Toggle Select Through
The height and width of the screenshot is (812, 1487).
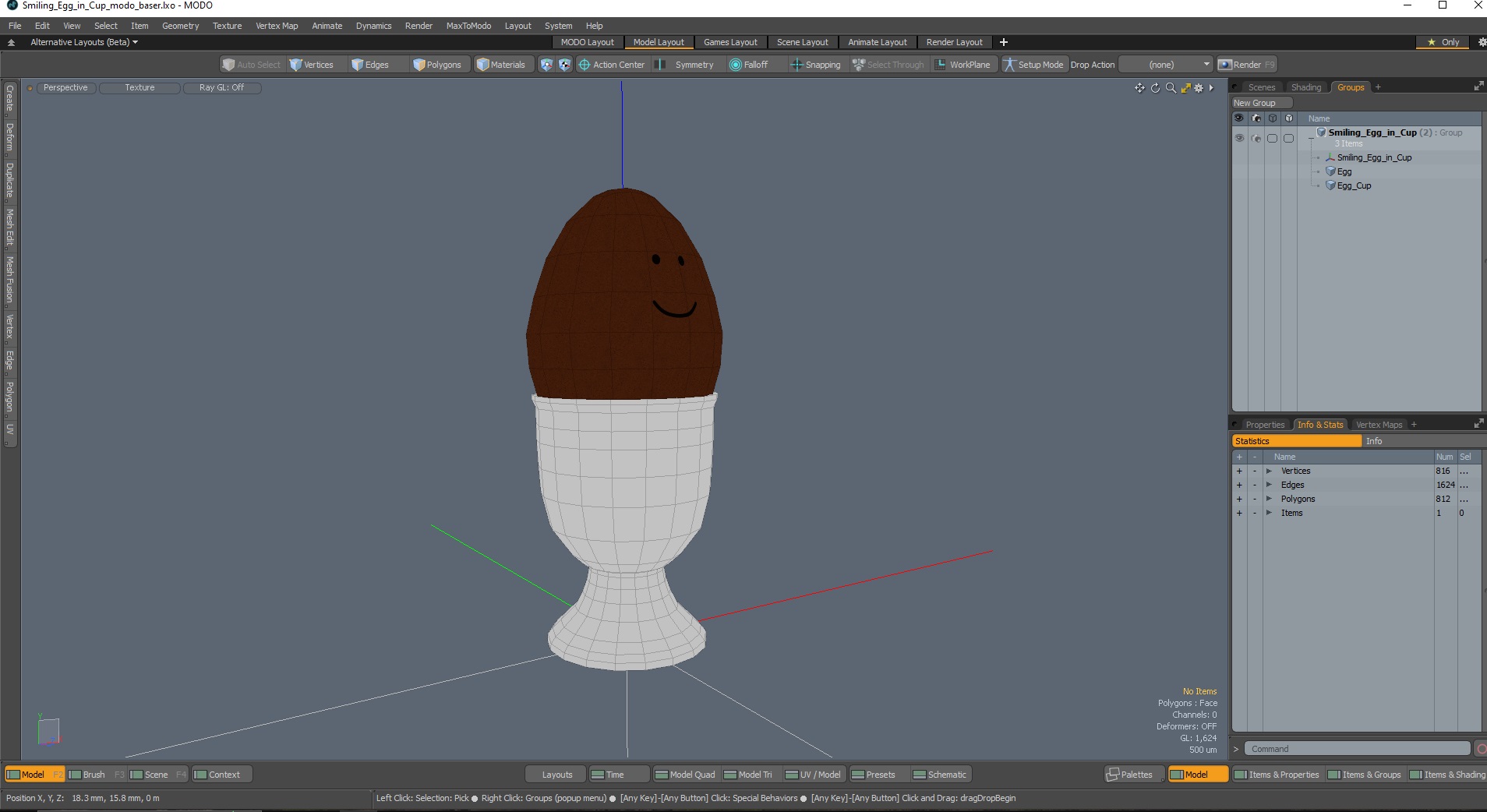(x=888, y=65)
